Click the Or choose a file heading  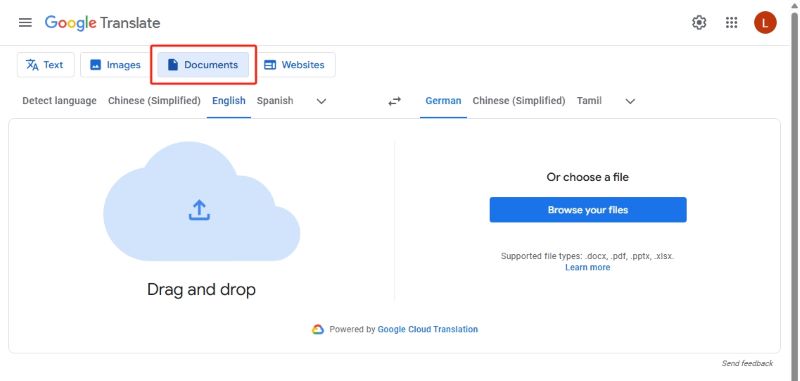(x=588, y=177)
